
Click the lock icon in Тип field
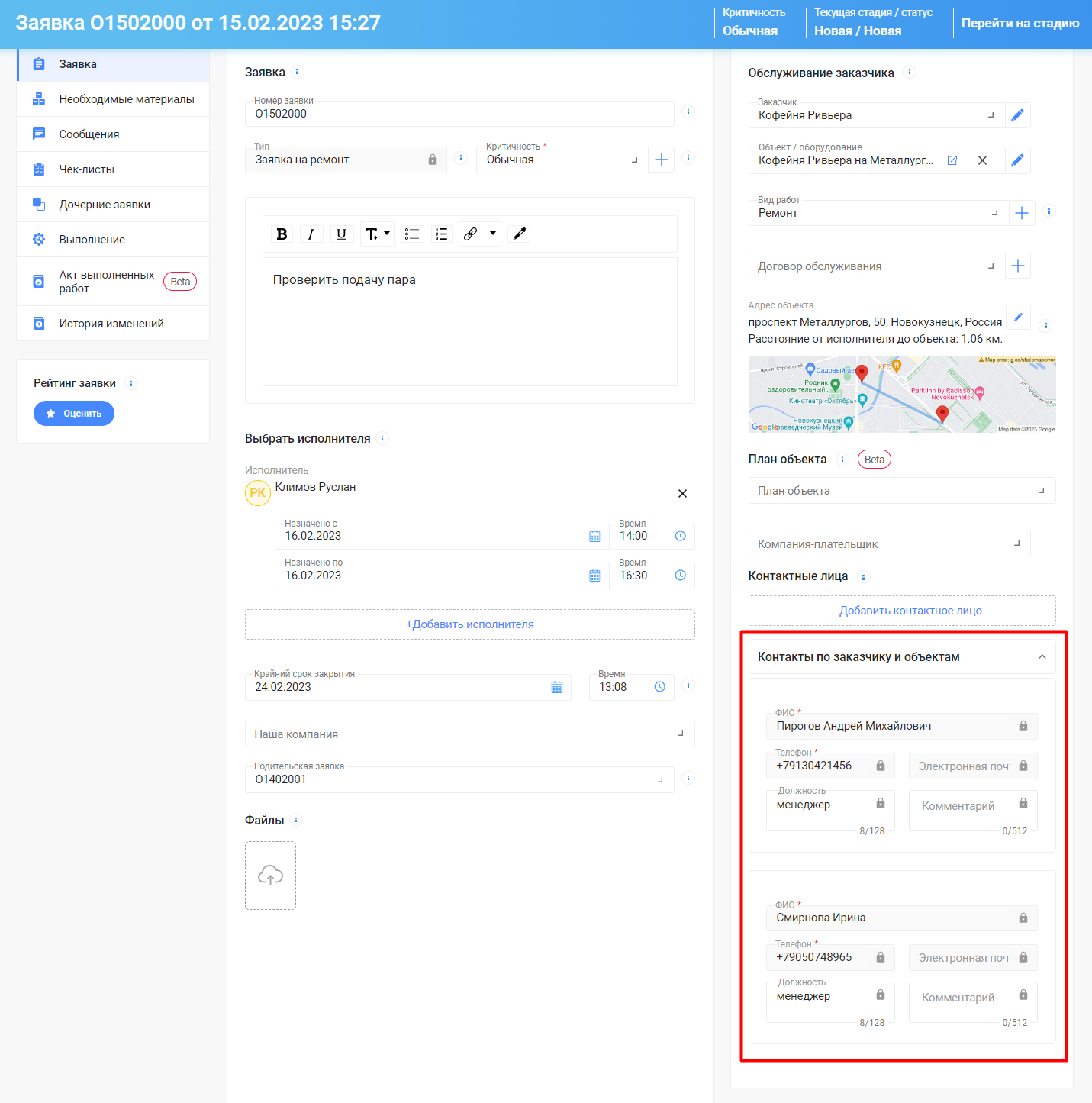point(433,160)
